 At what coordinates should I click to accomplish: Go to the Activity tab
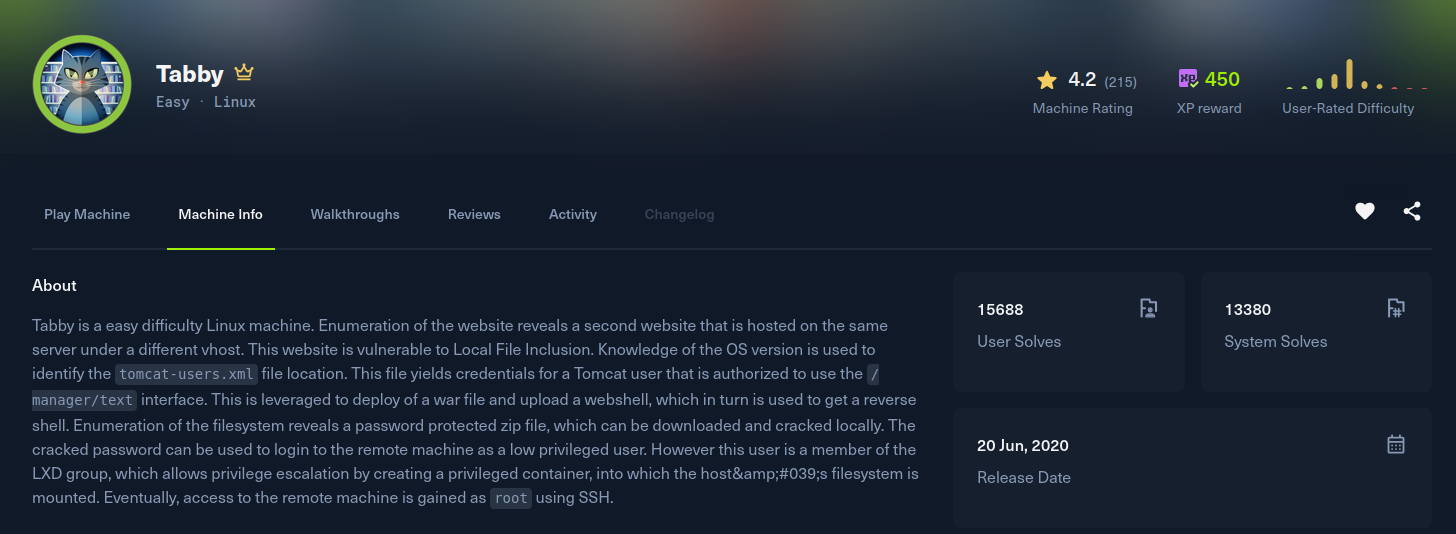click(x=573, y=214)
